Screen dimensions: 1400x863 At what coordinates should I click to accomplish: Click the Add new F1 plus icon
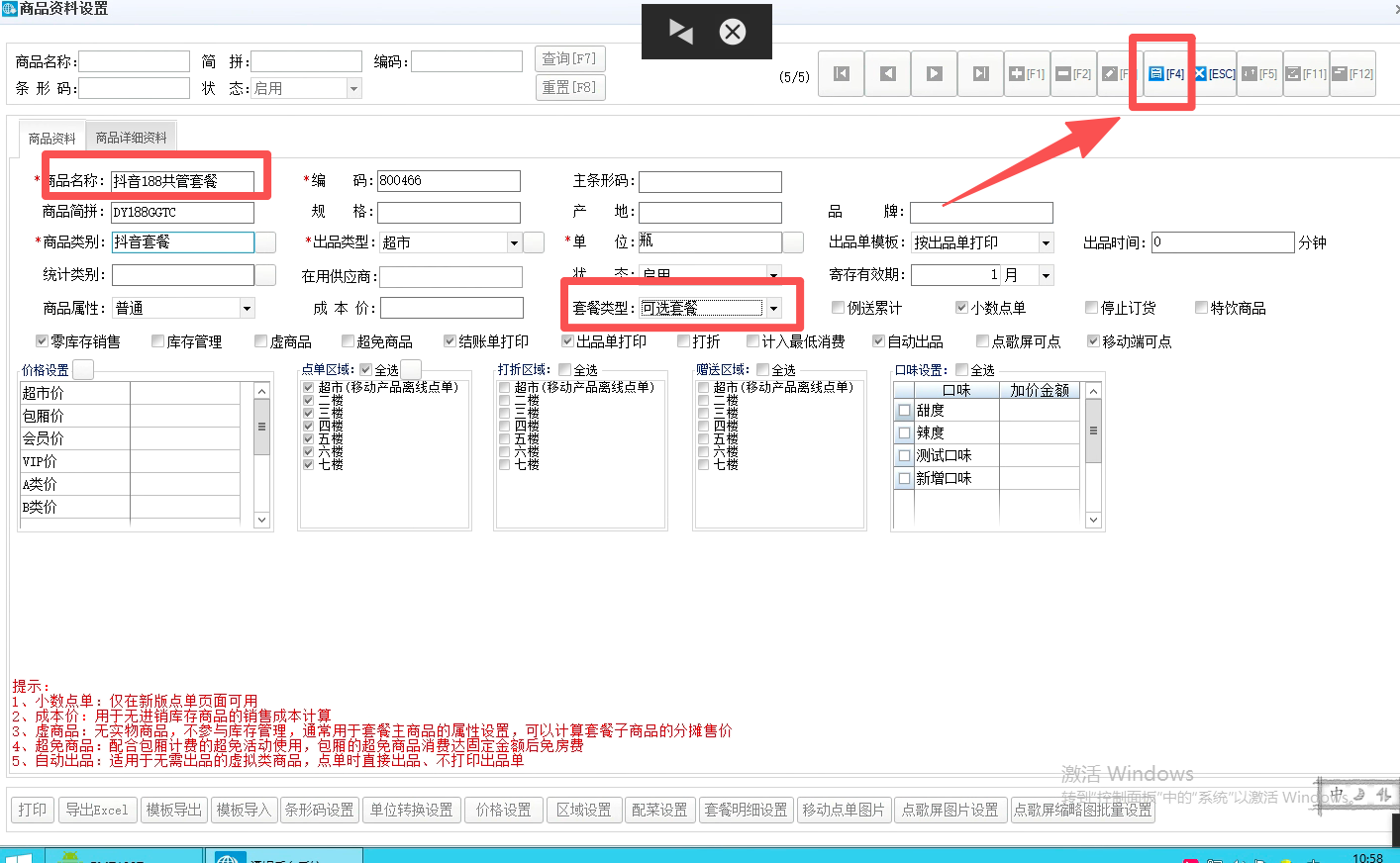point(1027,74)
